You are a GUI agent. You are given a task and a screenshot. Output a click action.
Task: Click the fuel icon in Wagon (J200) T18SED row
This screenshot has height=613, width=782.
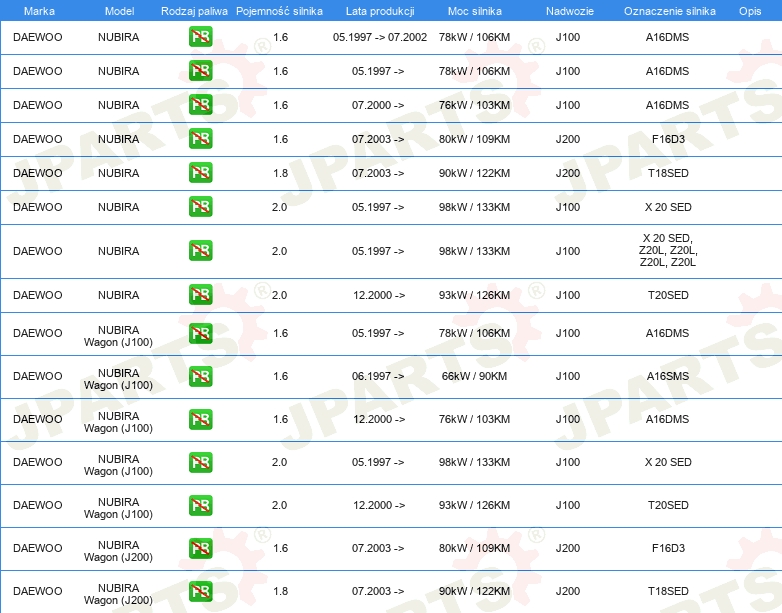pyautogui.click(x=200, y=591)
